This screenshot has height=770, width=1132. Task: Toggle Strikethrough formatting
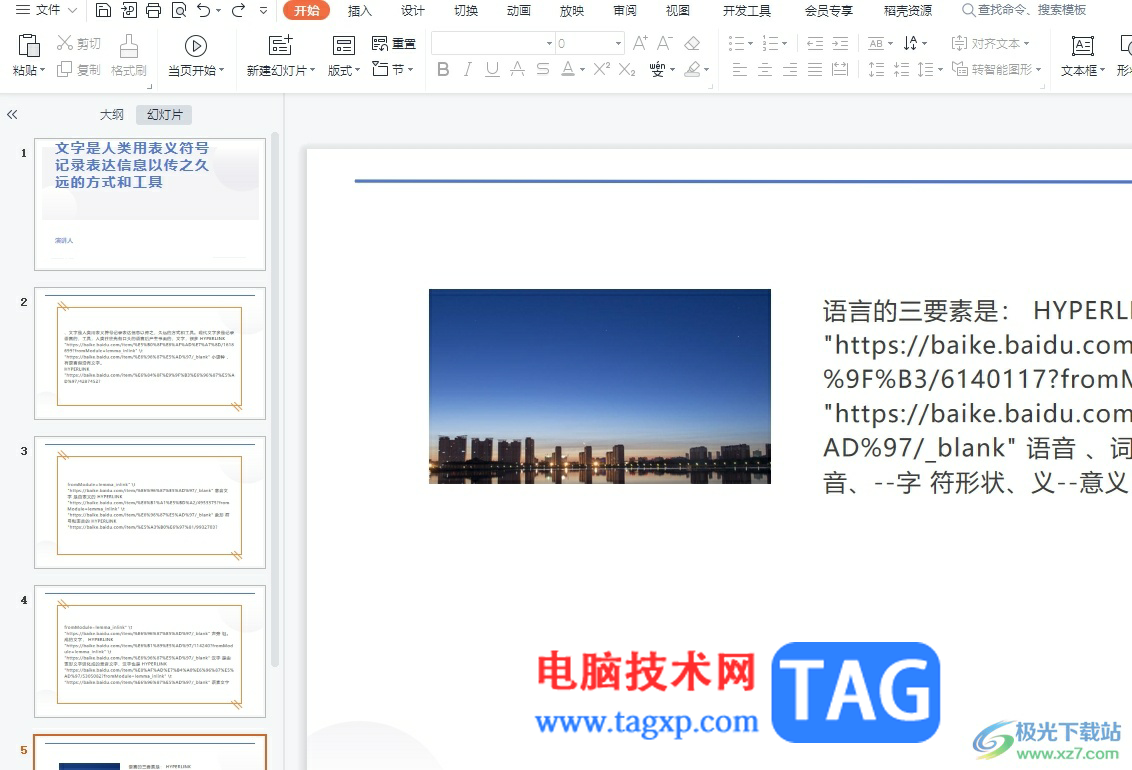tap(543, 69)
